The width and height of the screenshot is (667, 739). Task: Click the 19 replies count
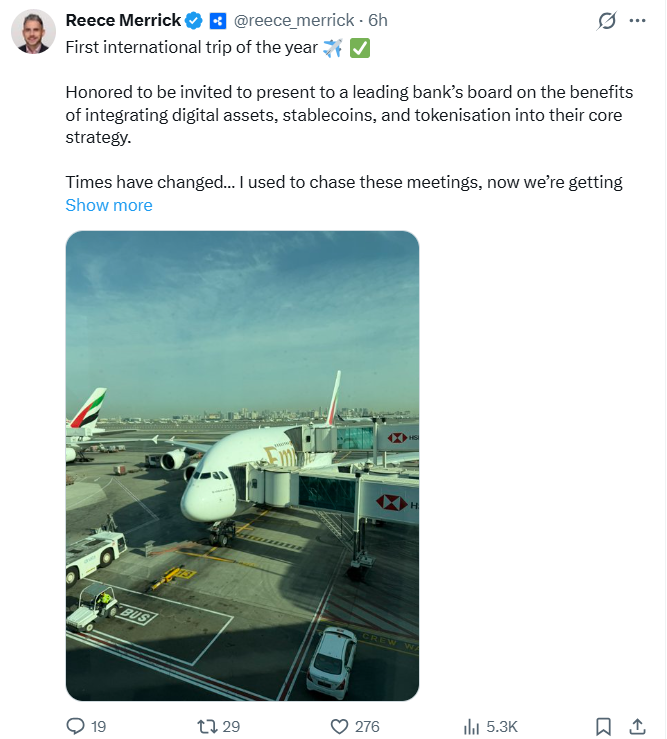[x=98, y=726]
